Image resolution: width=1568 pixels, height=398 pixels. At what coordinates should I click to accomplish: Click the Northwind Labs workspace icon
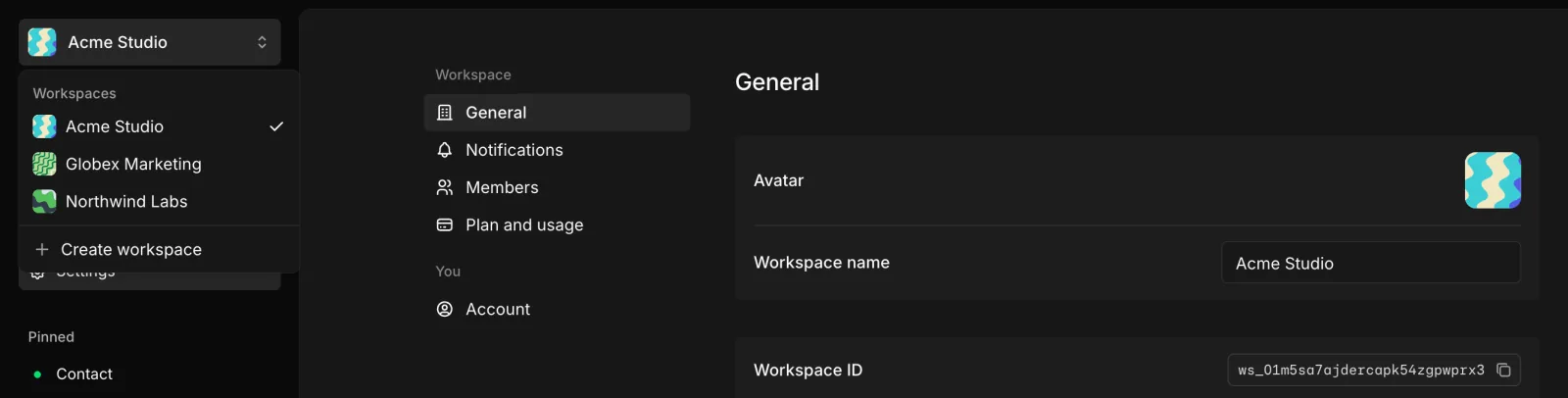pos(44,201)
